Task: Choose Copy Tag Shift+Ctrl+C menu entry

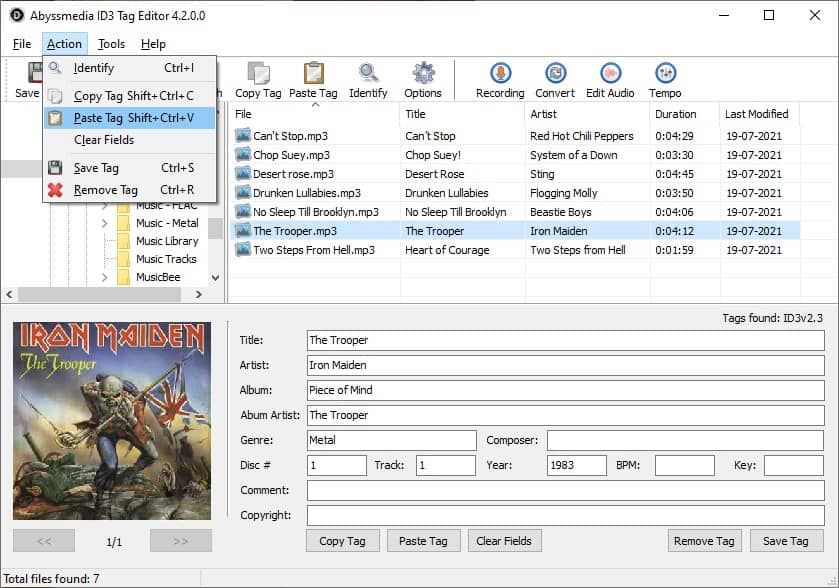Action: coord(129,96)
